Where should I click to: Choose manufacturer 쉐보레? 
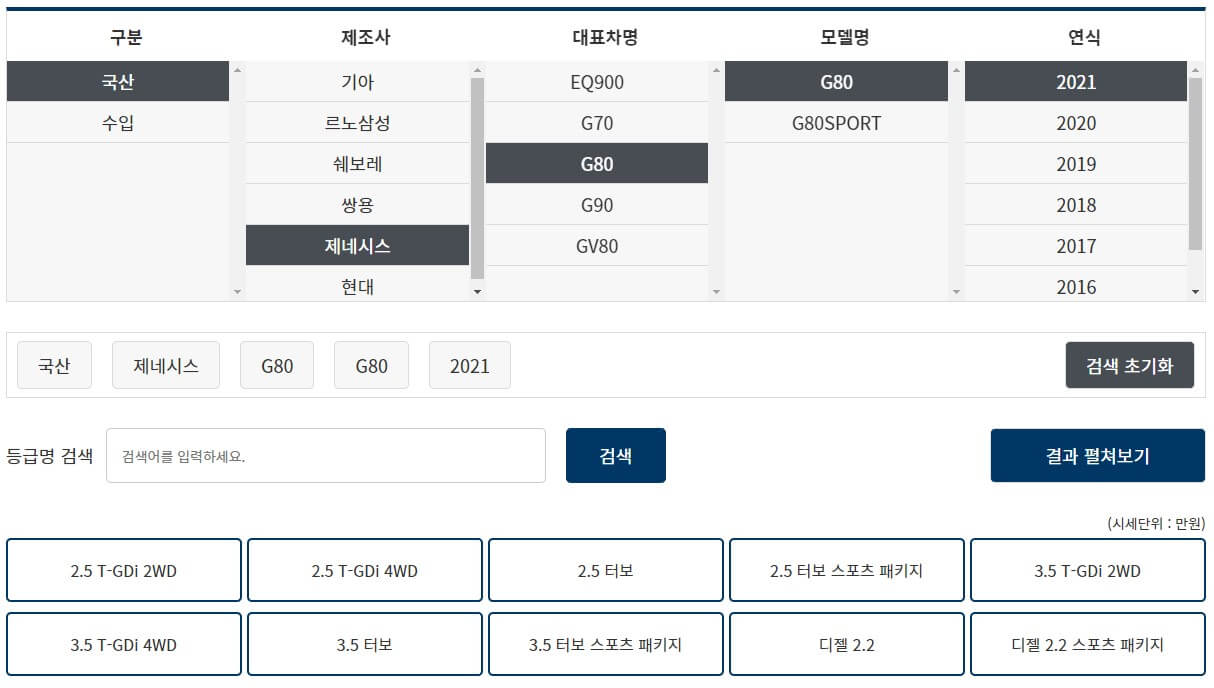[357, 164]
